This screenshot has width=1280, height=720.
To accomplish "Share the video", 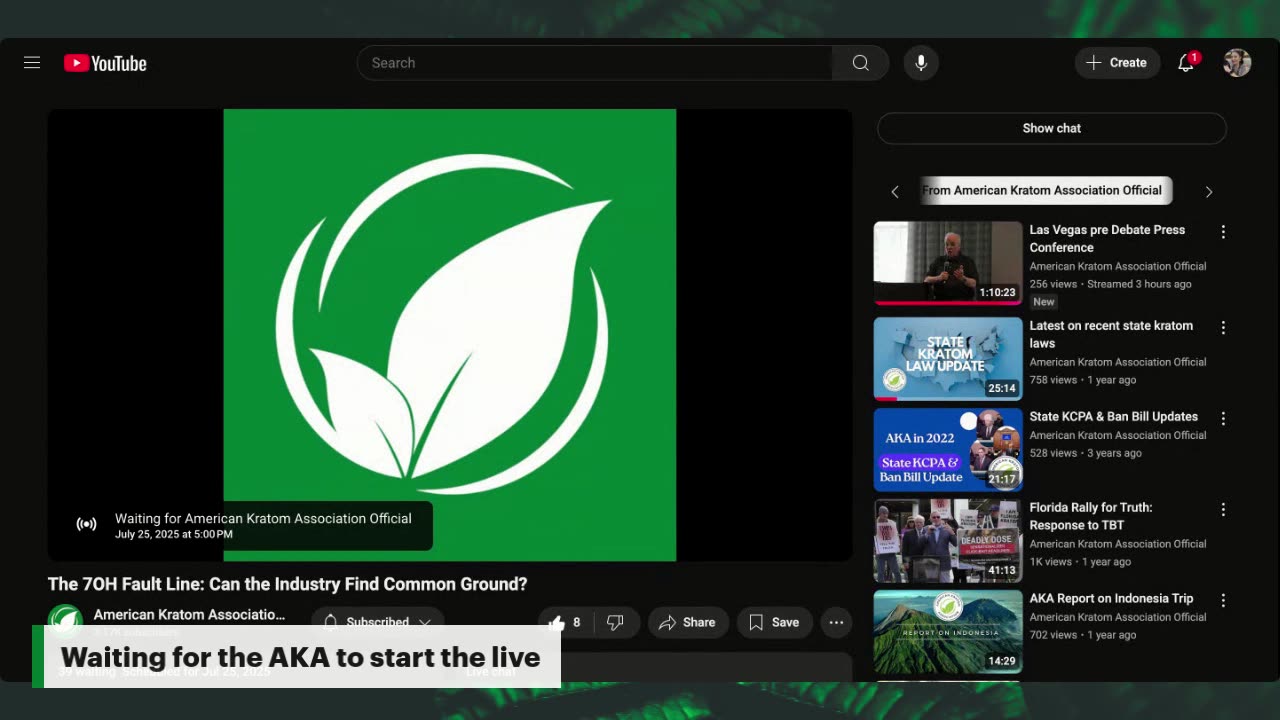I will point(686,622).
